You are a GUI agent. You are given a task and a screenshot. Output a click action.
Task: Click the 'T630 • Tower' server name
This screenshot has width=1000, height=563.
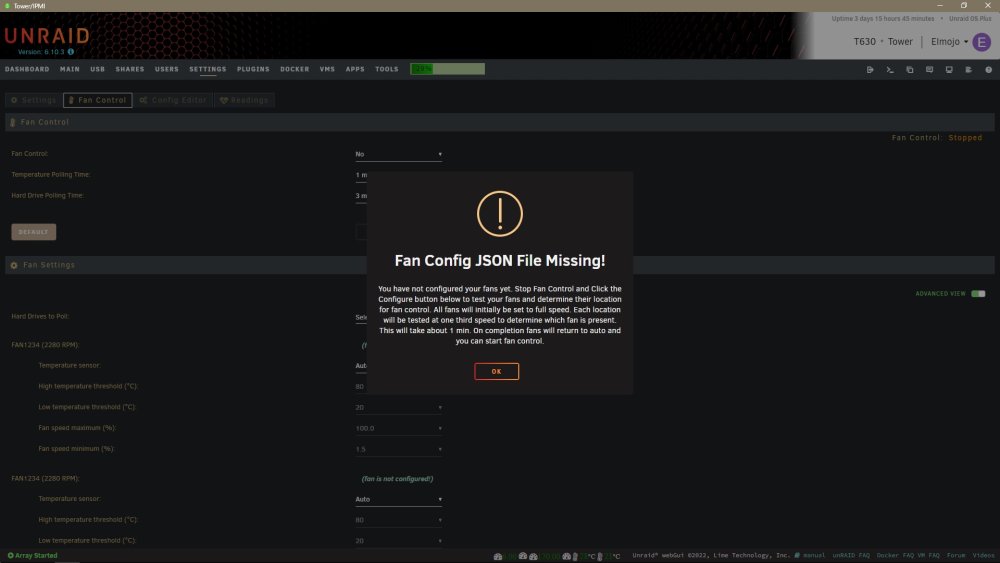coord(883,41)
